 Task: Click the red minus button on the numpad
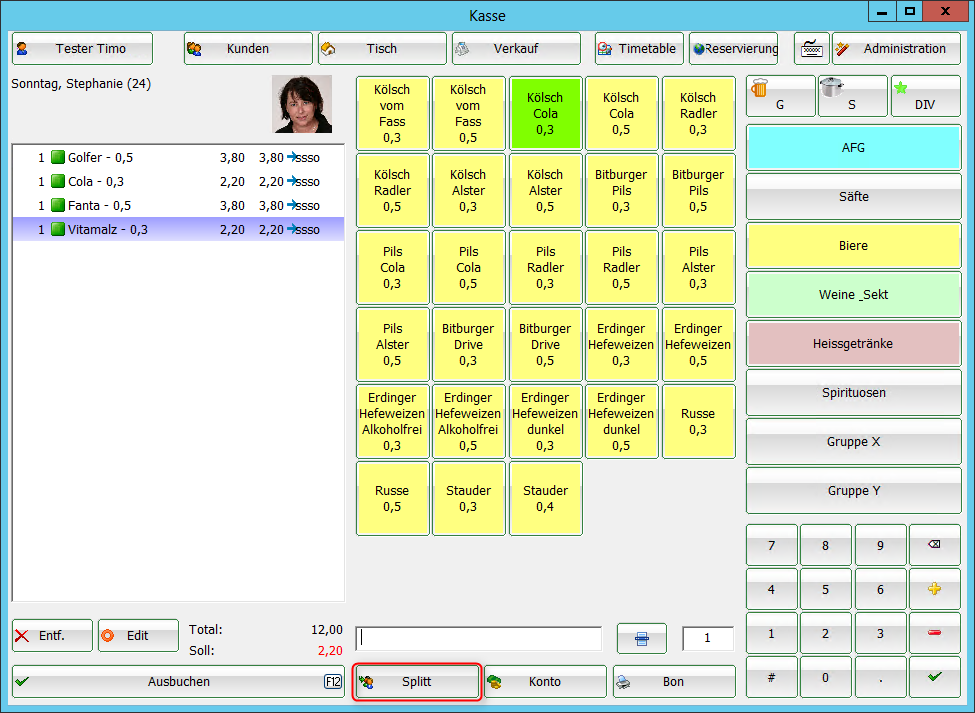934,634
